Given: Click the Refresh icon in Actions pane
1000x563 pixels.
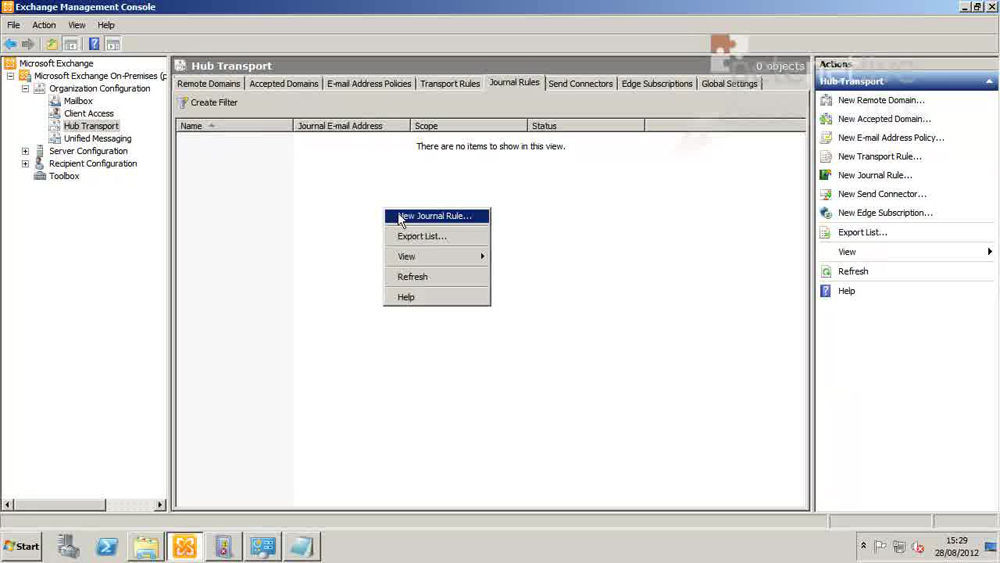Looking at the screenshot, I should [826, 272].
